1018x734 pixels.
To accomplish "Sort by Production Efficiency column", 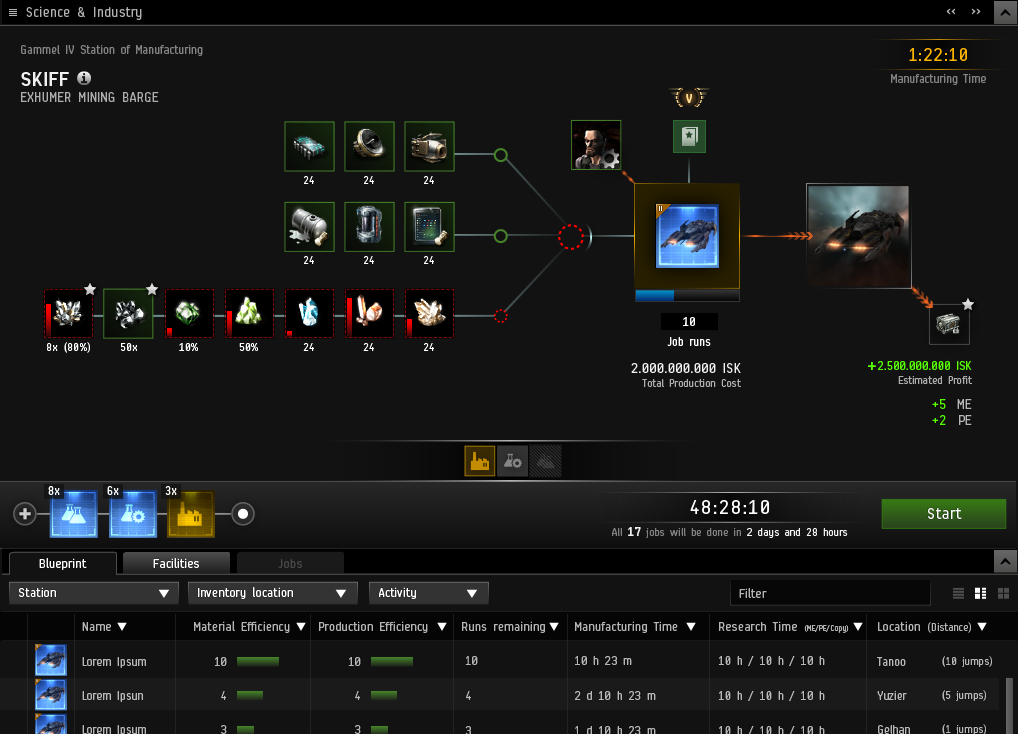I will 382,627.
